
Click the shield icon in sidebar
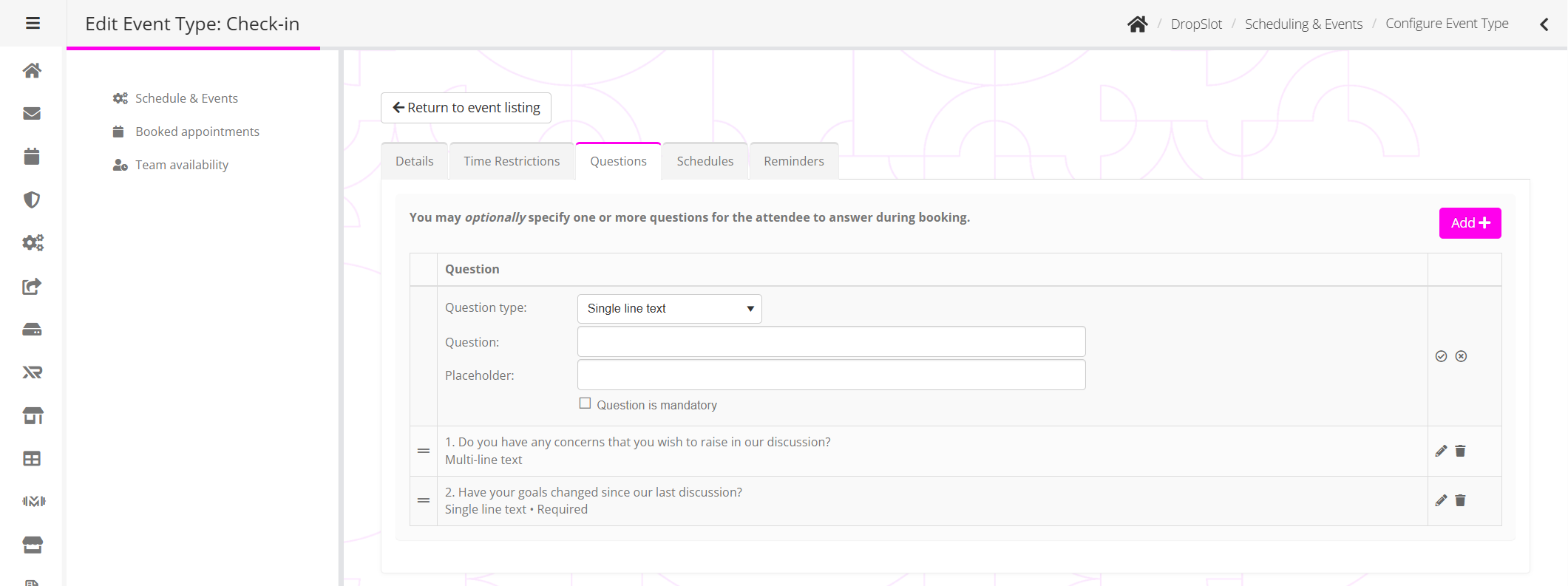click(32, 200)
